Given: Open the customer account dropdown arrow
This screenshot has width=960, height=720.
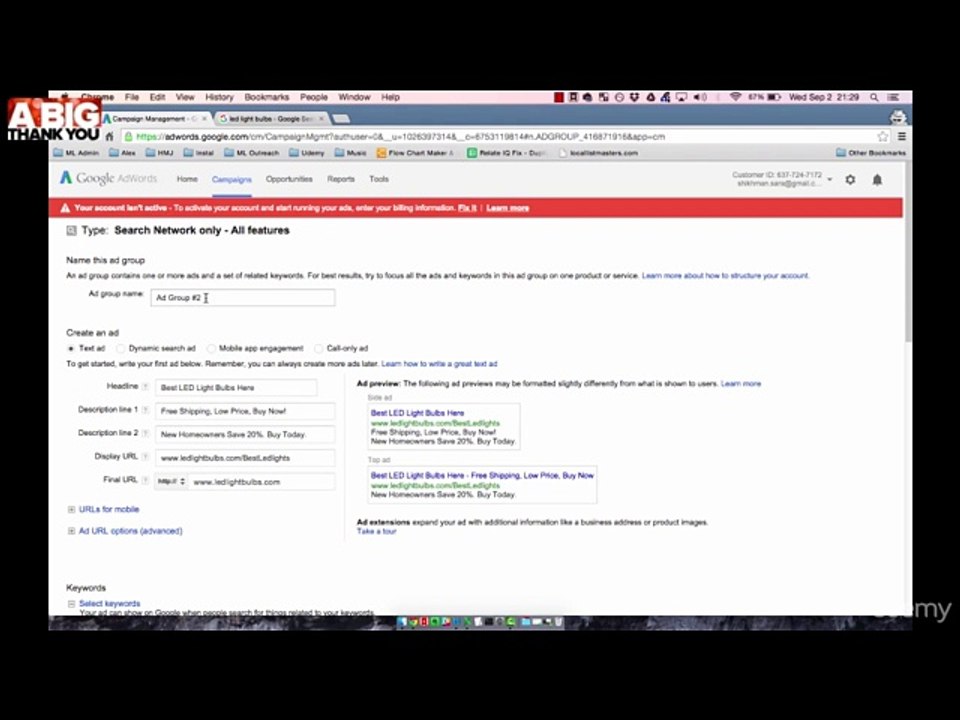Looking at the screenshot, I should (830, 179).
